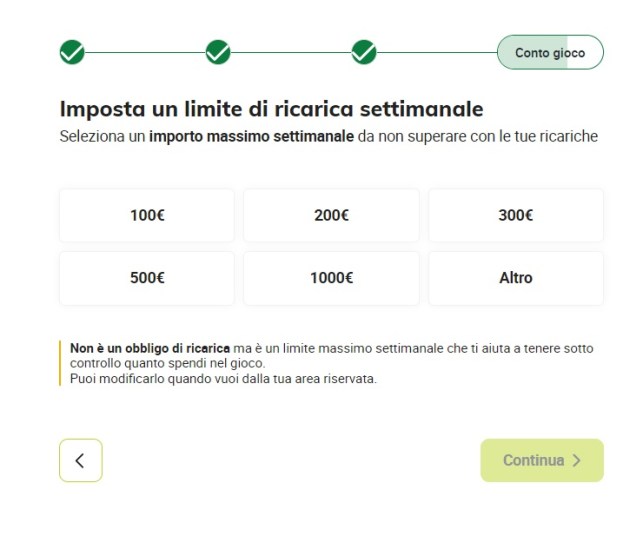Choose the 200€ weekly limit option
Image resolution: width=643 pixels, height=536 pixels.
click(331, 215)
